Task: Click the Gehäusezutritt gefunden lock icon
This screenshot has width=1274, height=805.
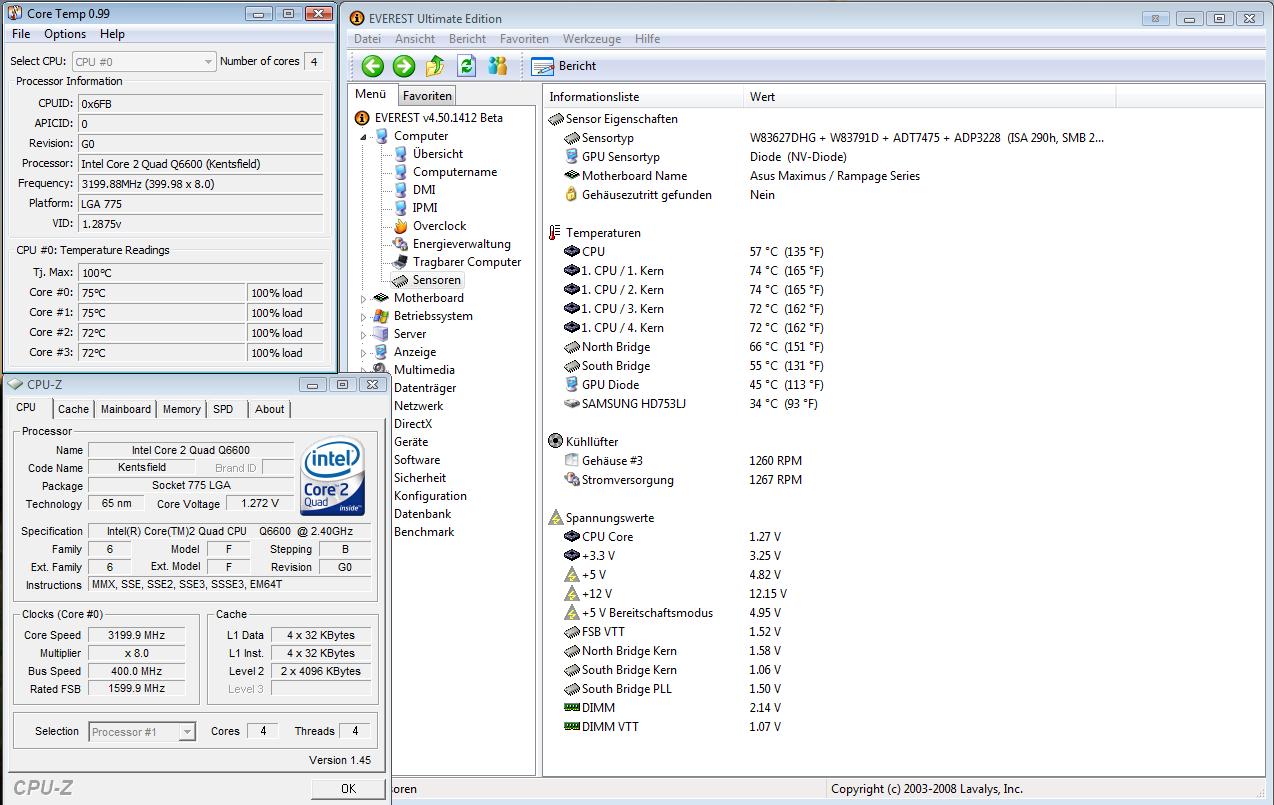Action: 572,195
